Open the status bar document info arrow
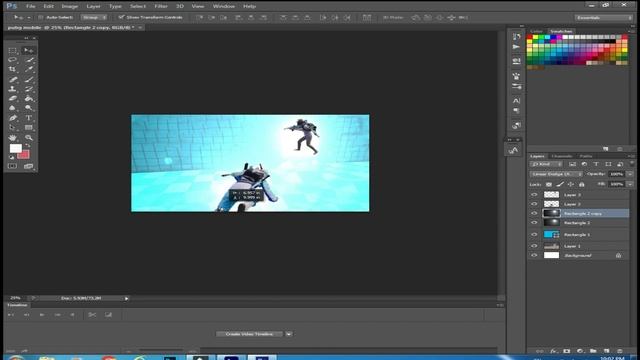 pyautogui.click(x=127, y=298)
